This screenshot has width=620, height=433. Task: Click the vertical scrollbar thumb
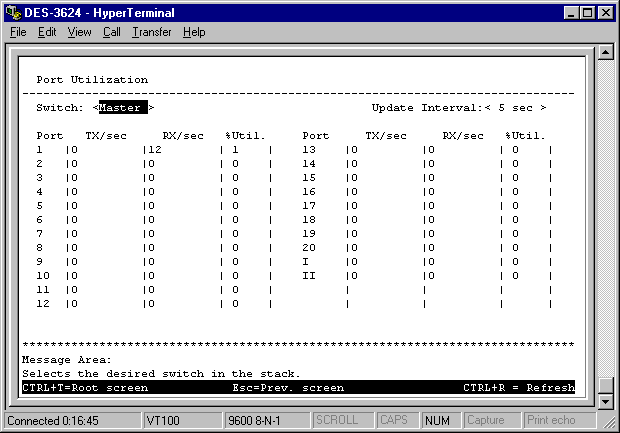point(604,385)
